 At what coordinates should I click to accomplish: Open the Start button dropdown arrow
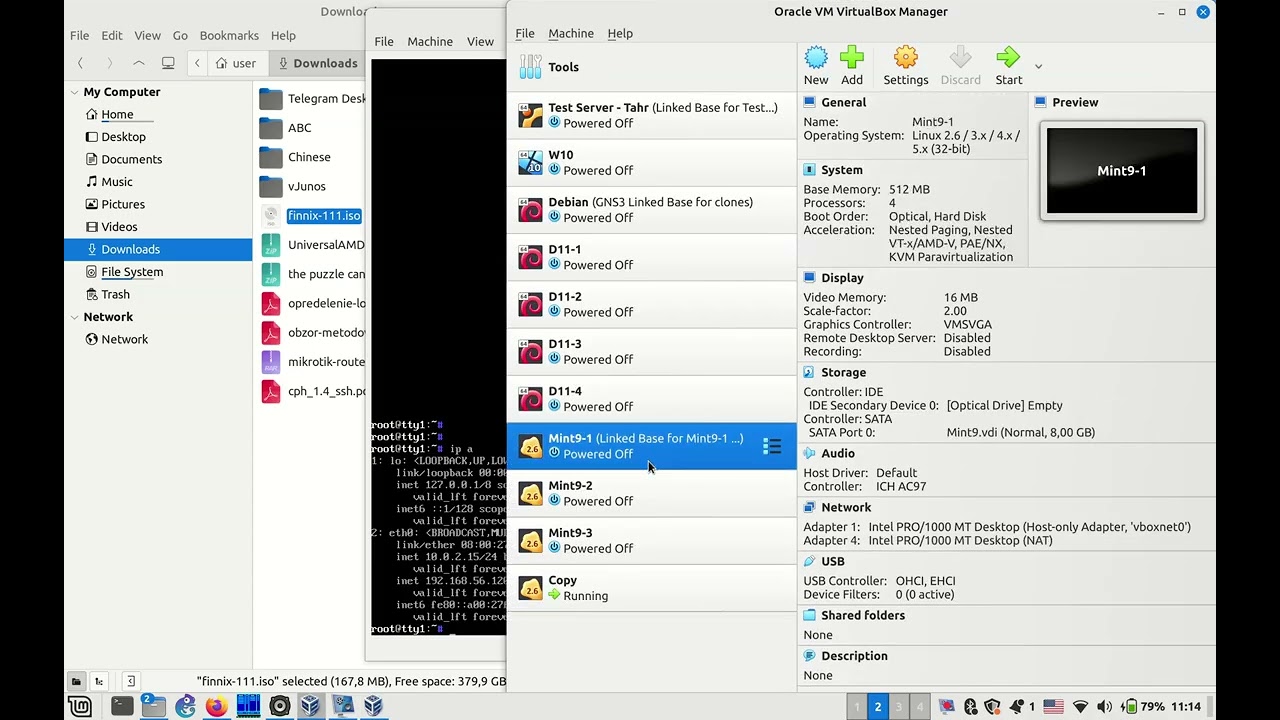coord(1038,67)
